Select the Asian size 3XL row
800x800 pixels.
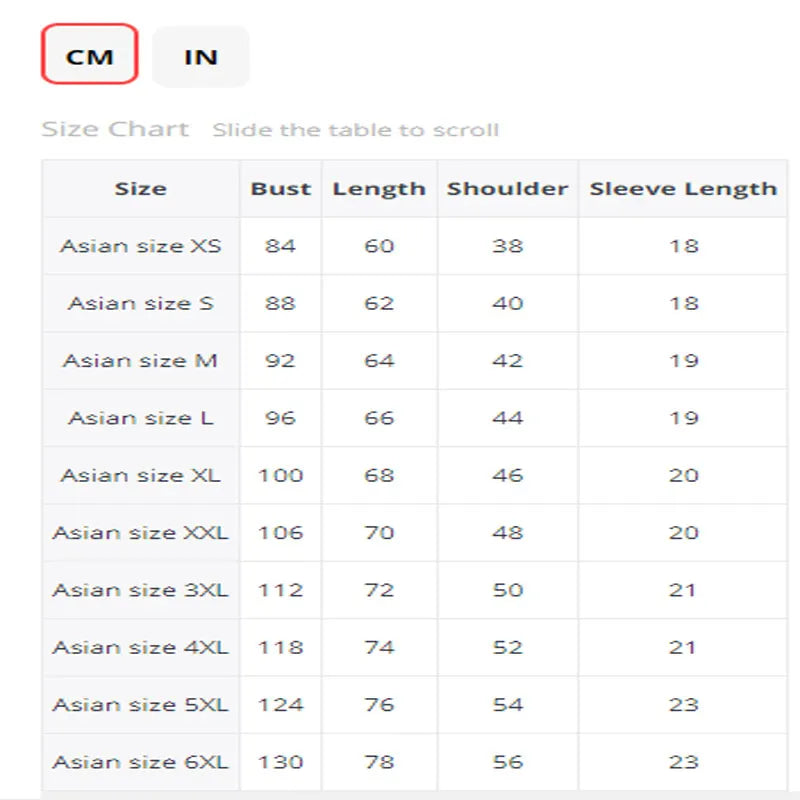140,590
